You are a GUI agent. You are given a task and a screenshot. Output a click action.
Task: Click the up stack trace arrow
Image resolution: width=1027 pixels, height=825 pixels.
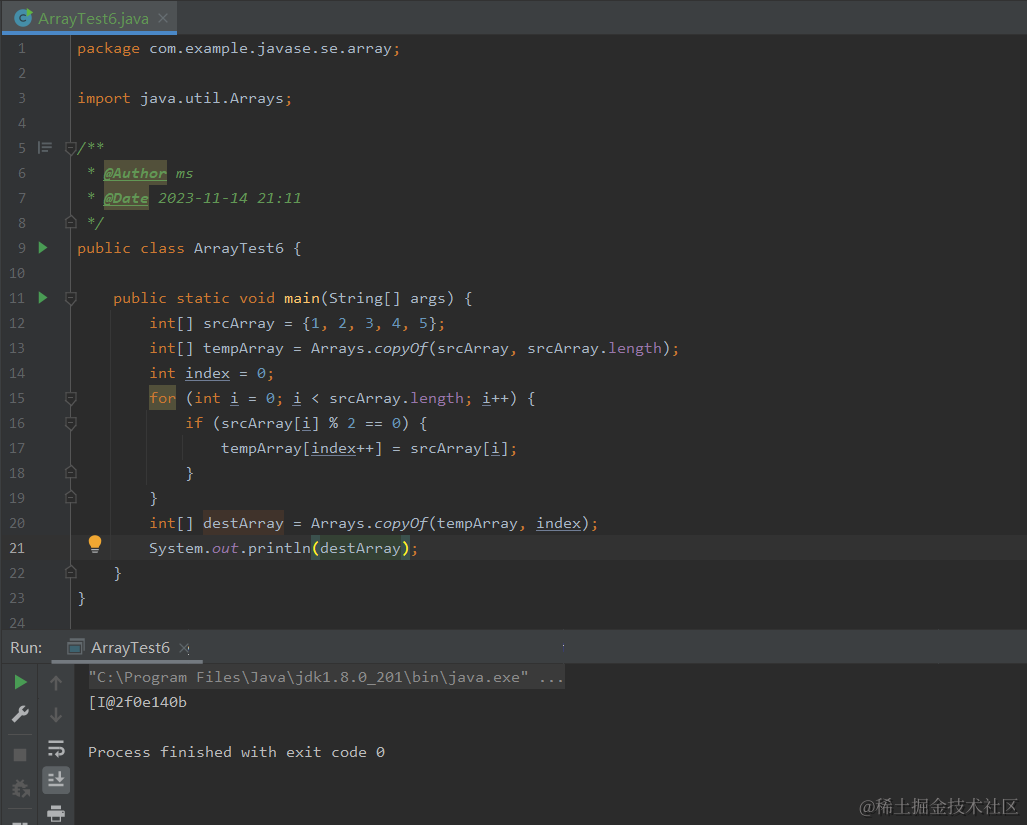click(56, 683)
